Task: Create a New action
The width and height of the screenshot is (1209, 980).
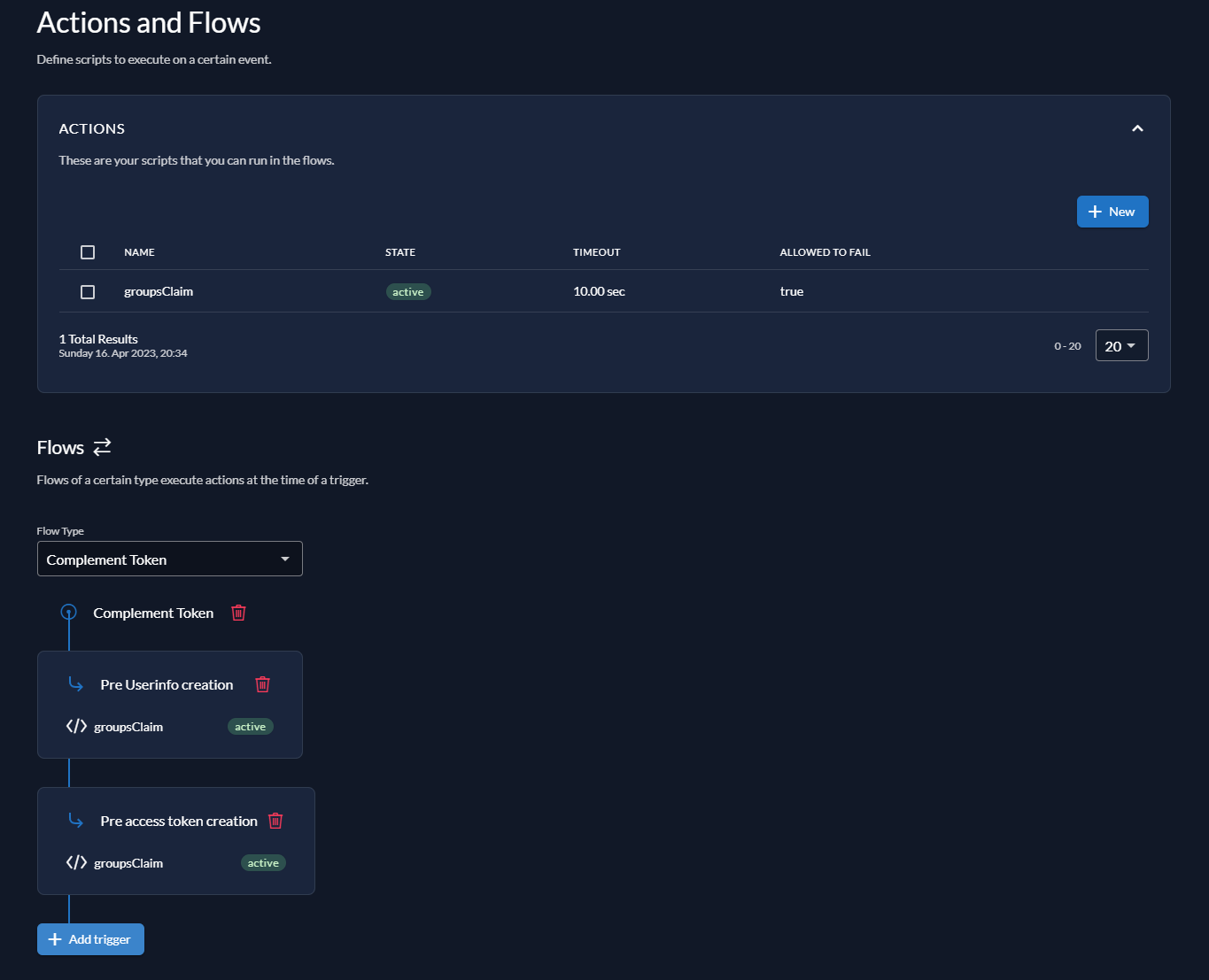Action: tap(1112, 212)
